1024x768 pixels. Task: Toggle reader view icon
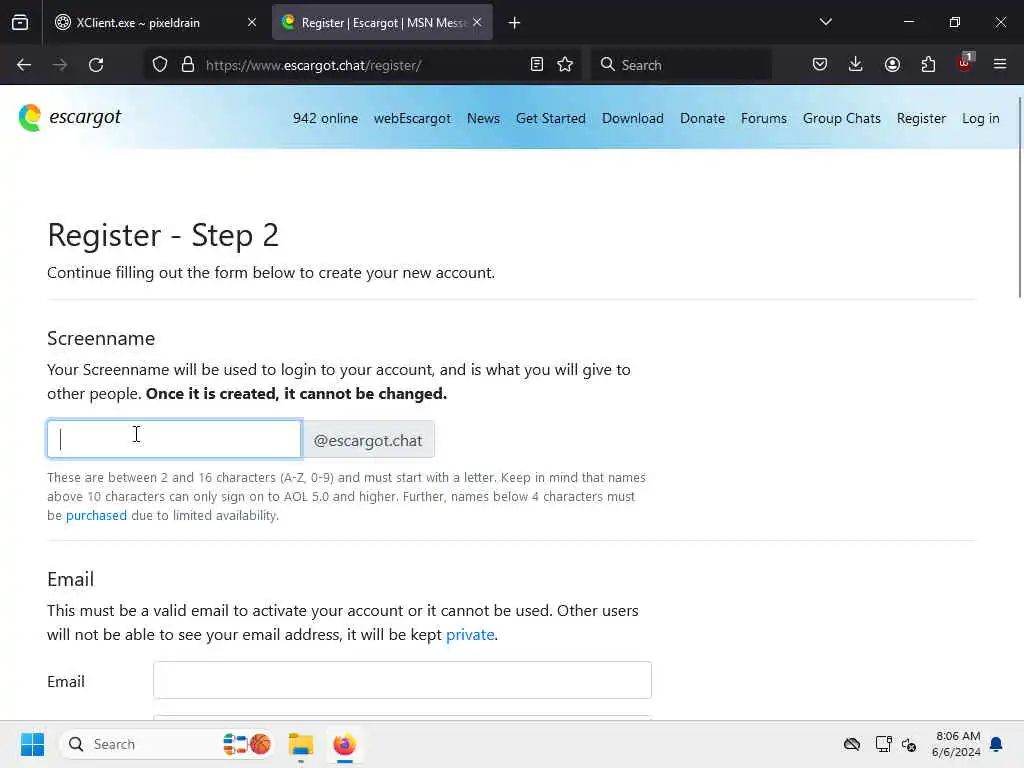537,65
